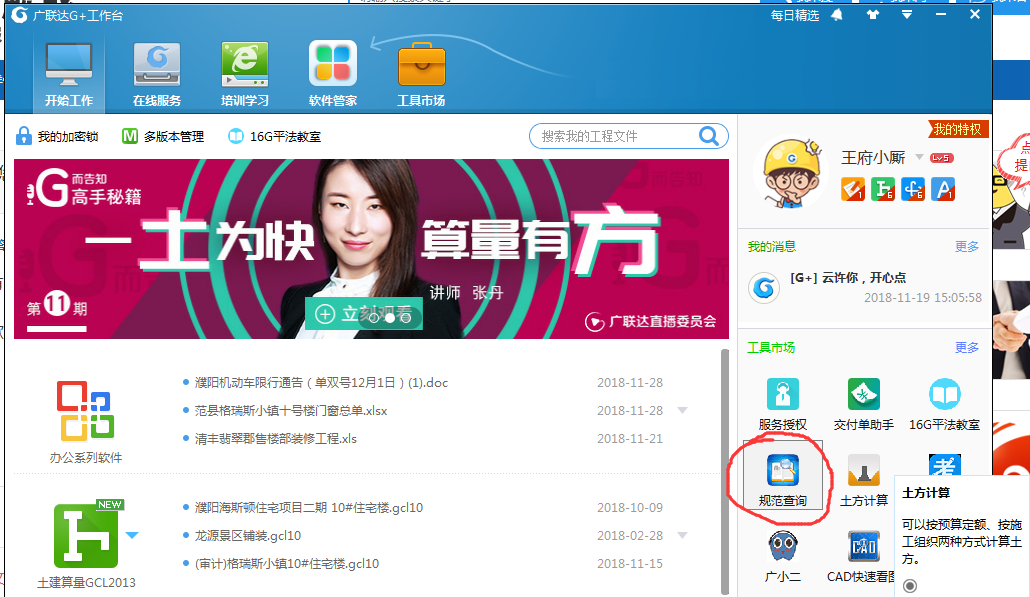Click the green GCL privilege badge
The width and height of the screenshot is (1030, 597).
coord(883,189)
